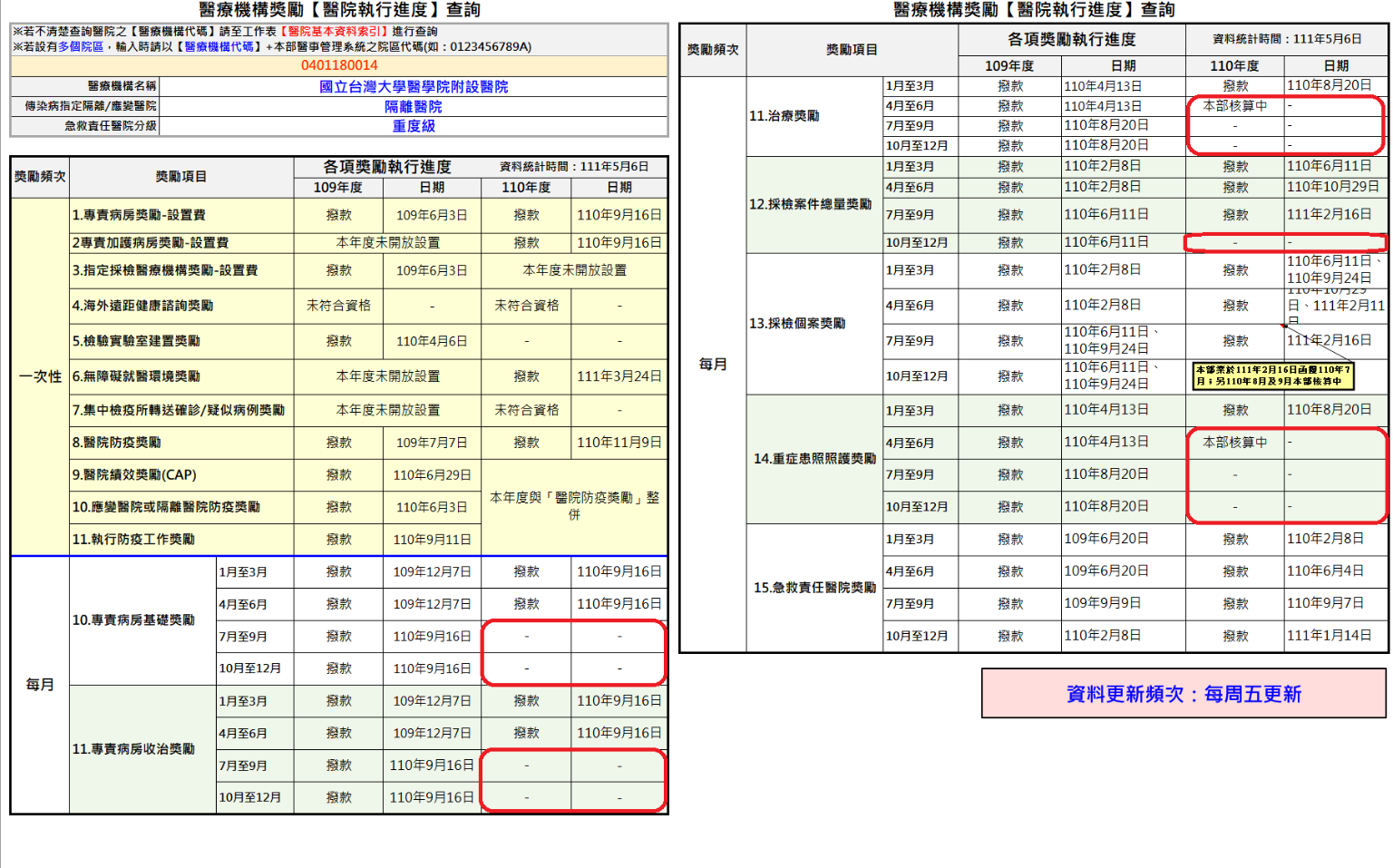Select hospital name 國立台灣大學醫學院附設醫院
Screen dimensions: 1393x868
coord(414,87)
